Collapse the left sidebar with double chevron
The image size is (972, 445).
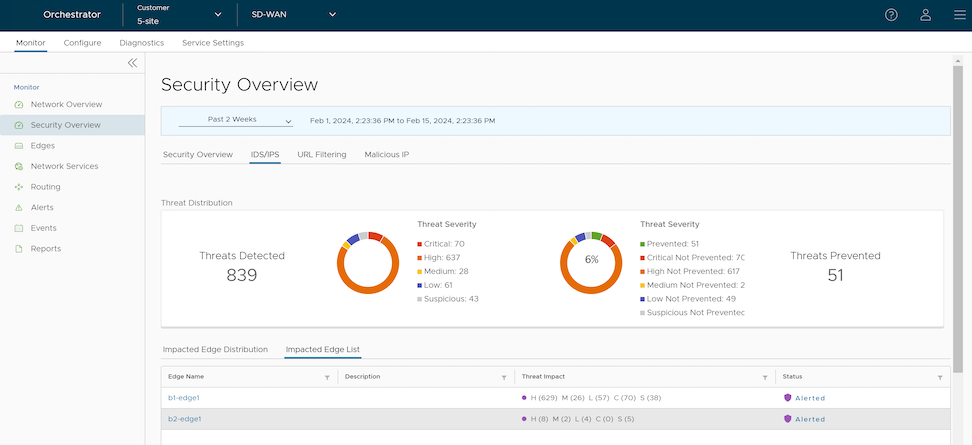point(132,63)
